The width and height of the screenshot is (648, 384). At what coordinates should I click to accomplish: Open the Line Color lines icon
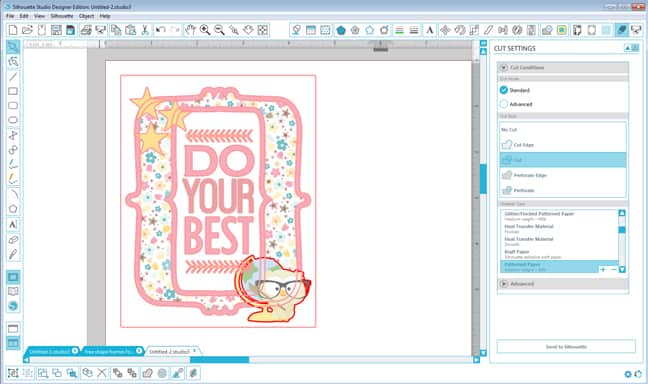399,30
